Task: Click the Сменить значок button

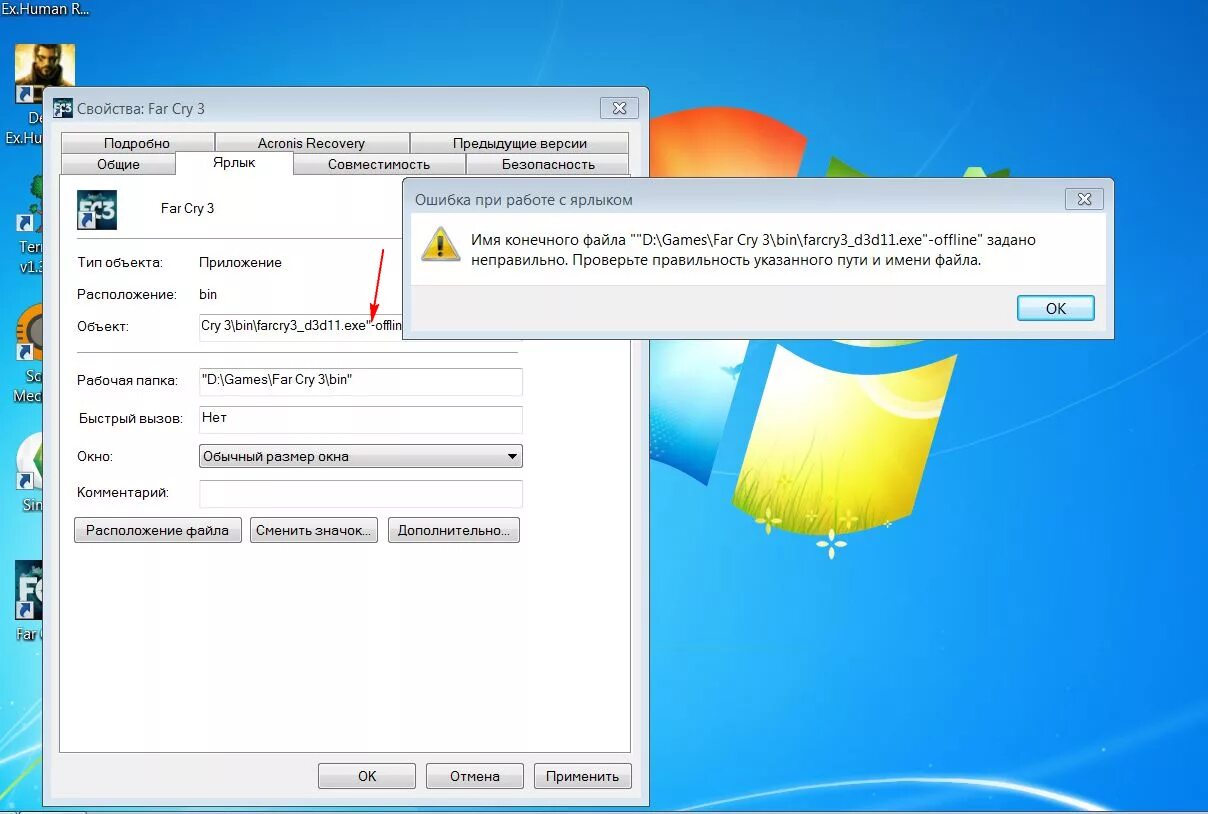Action: coord(315,530)
